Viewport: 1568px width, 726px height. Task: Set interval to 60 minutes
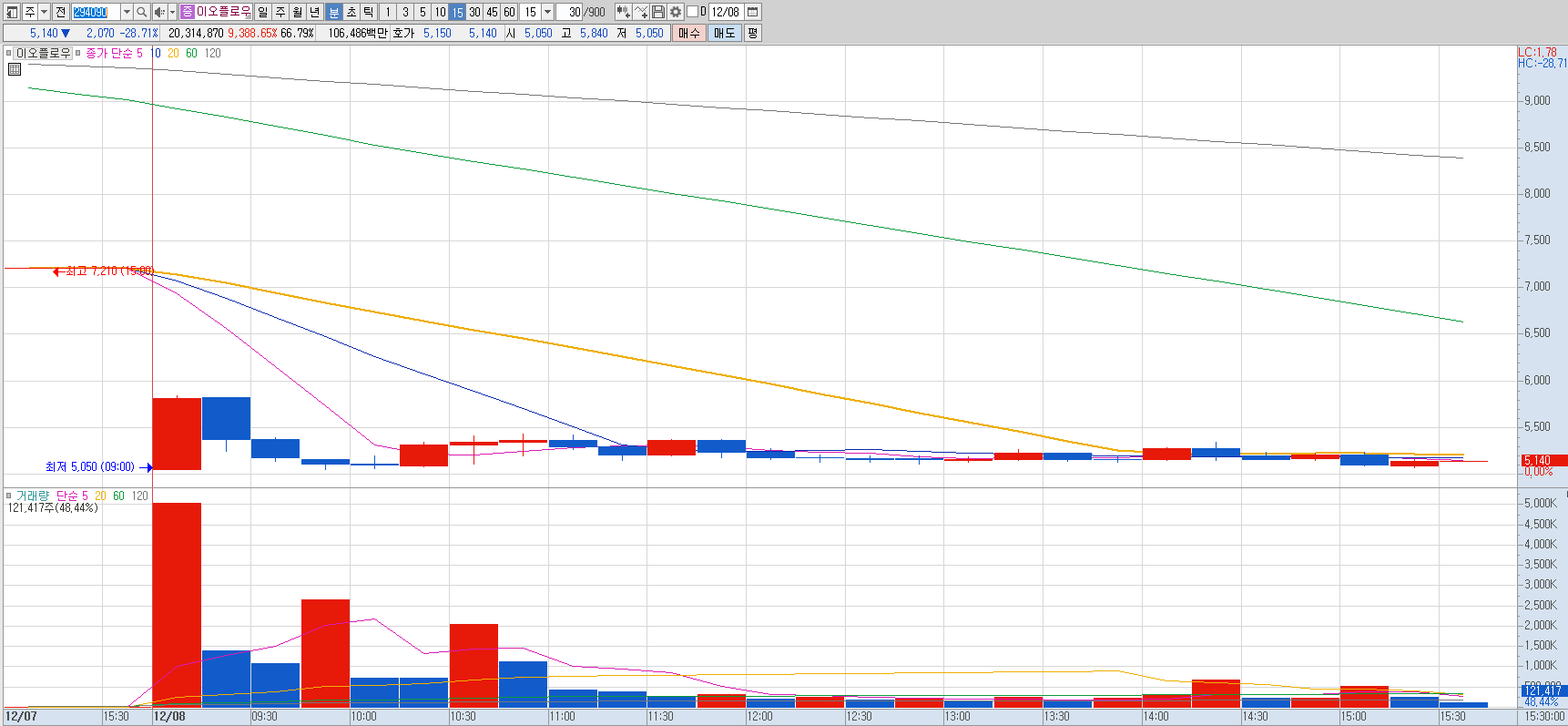(509, 12)
